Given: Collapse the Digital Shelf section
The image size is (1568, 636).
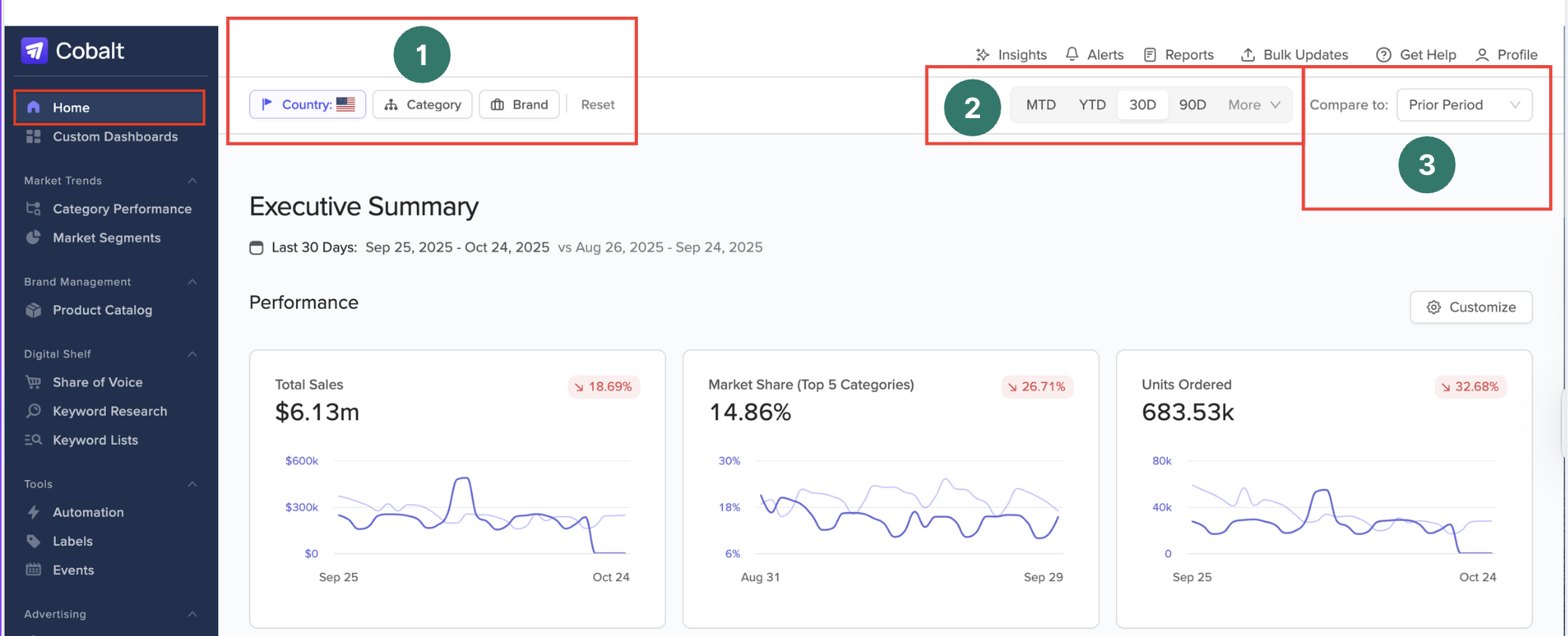Looking at the screenshot, I should [192, 354].
